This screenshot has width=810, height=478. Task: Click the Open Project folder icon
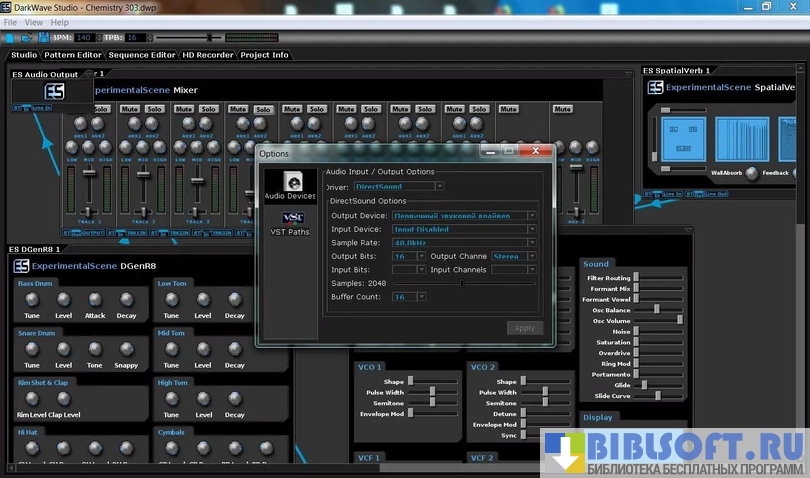pos(26,38)
